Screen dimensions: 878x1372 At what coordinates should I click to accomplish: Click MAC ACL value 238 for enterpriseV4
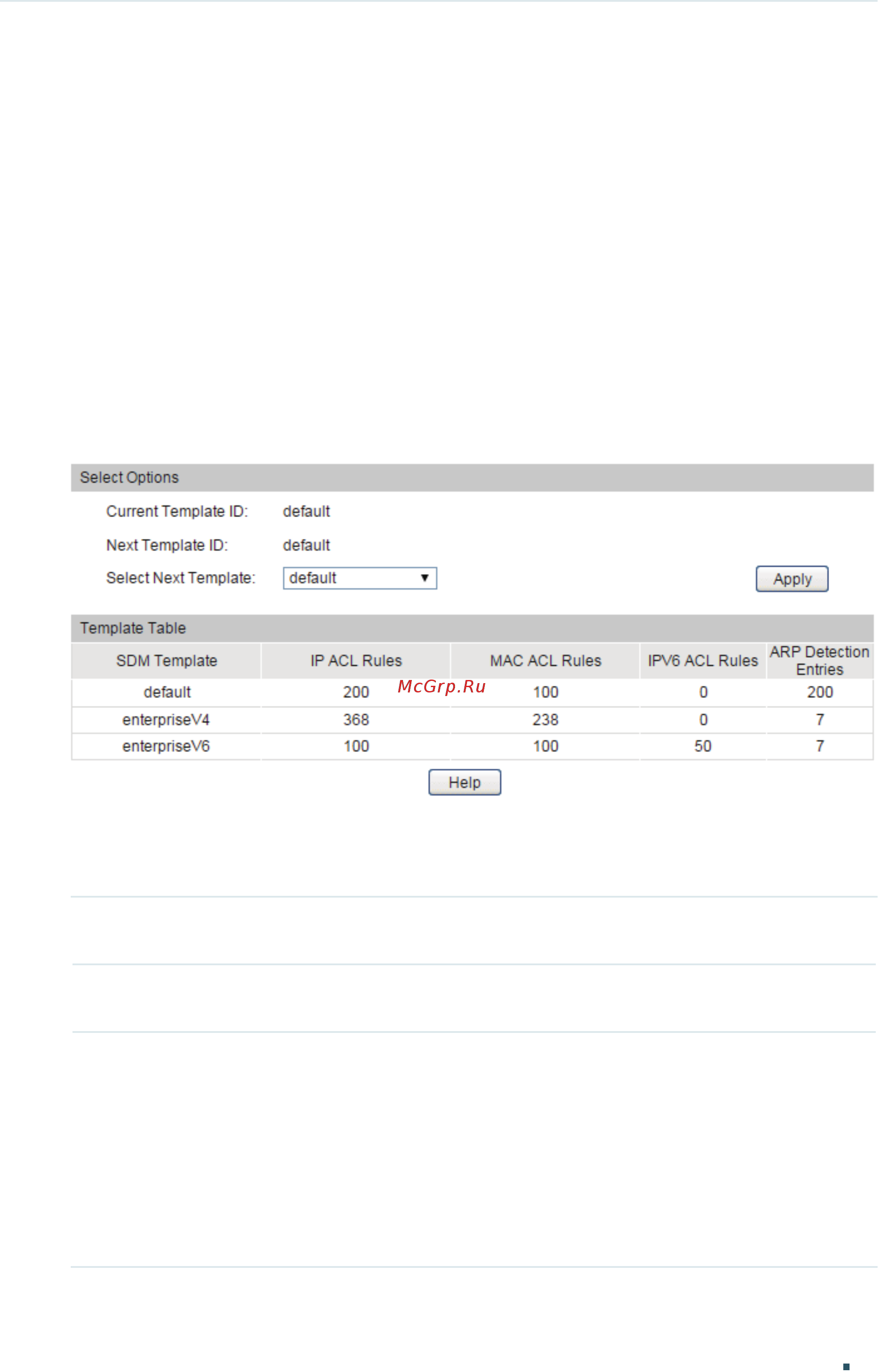[x=546, y=719]
